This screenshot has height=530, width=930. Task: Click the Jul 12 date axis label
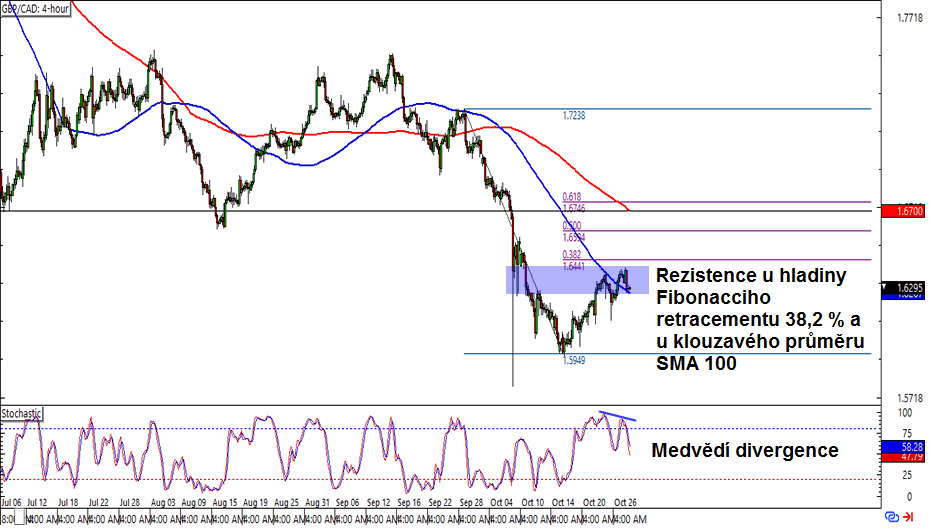(37, 502)
